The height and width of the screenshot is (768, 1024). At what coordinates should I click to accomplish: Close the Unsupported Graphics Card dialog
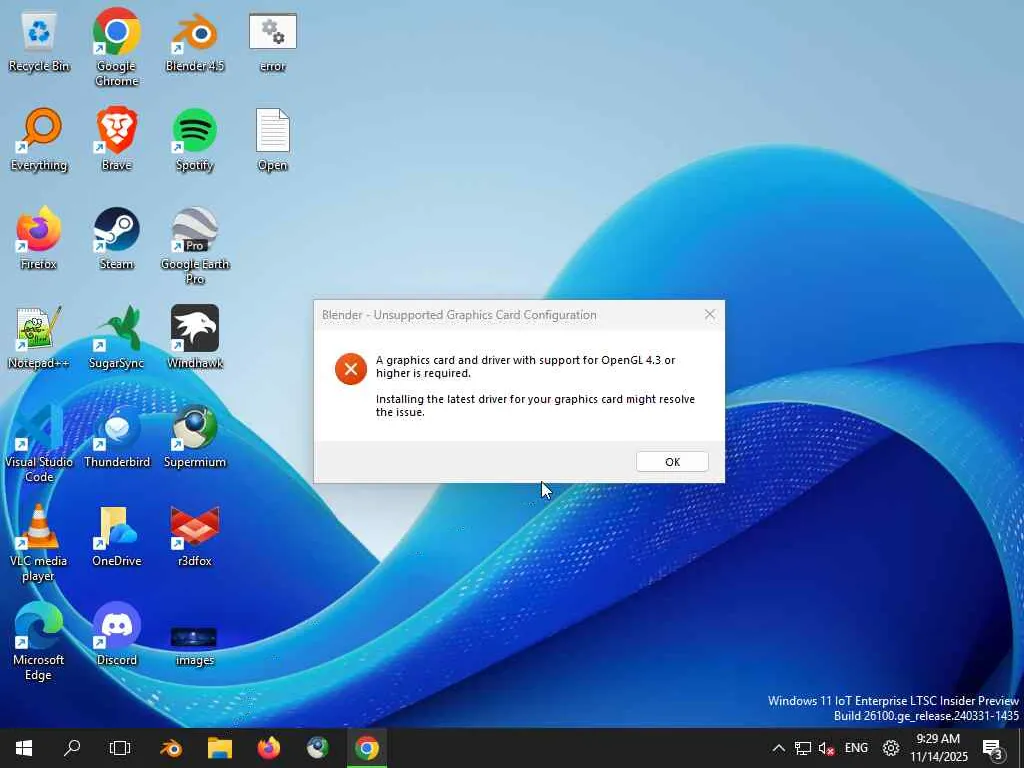710,315
